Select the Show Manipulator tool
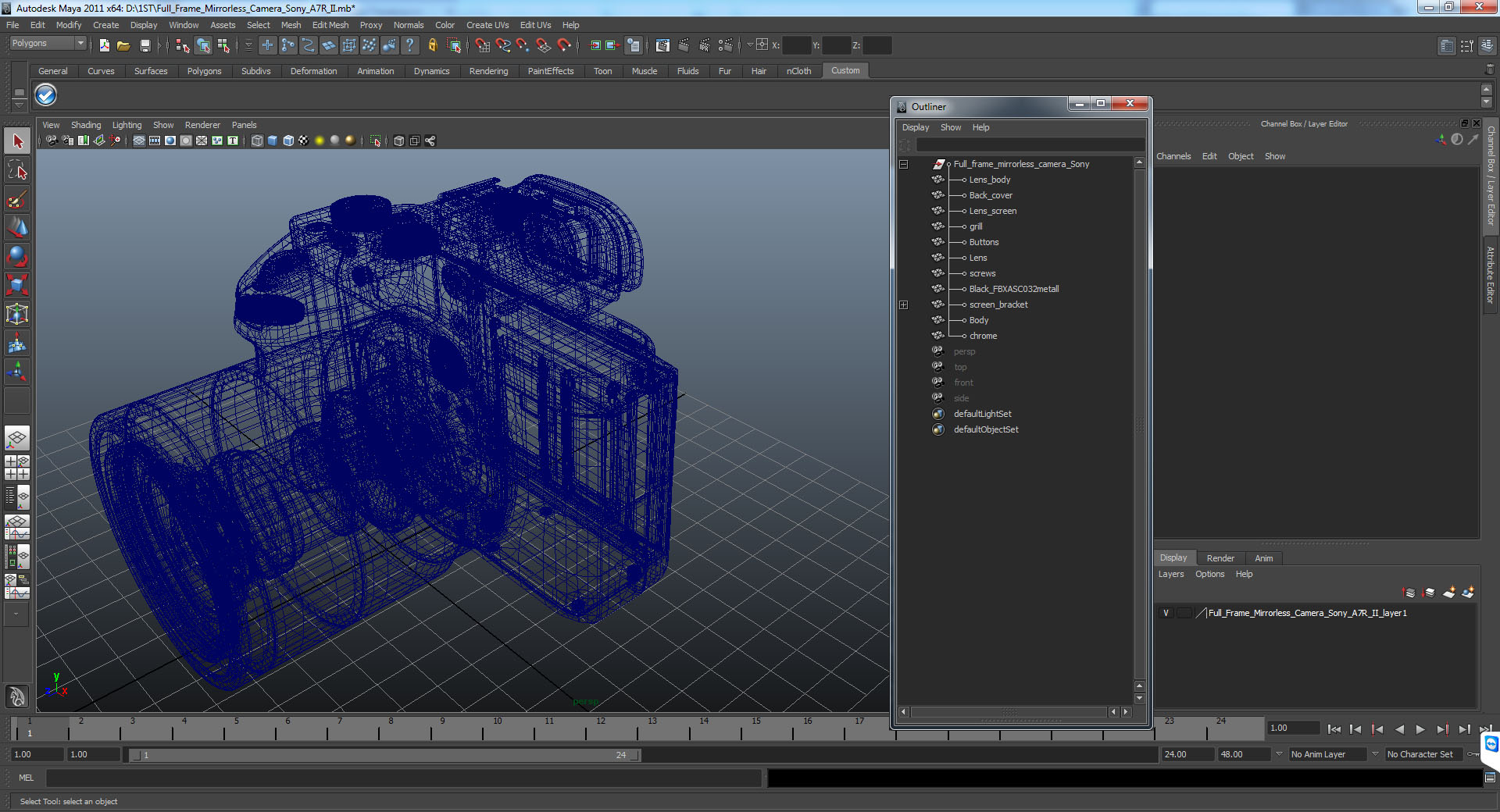This screenshot has width=1500, height=812. tap(17, 372)
